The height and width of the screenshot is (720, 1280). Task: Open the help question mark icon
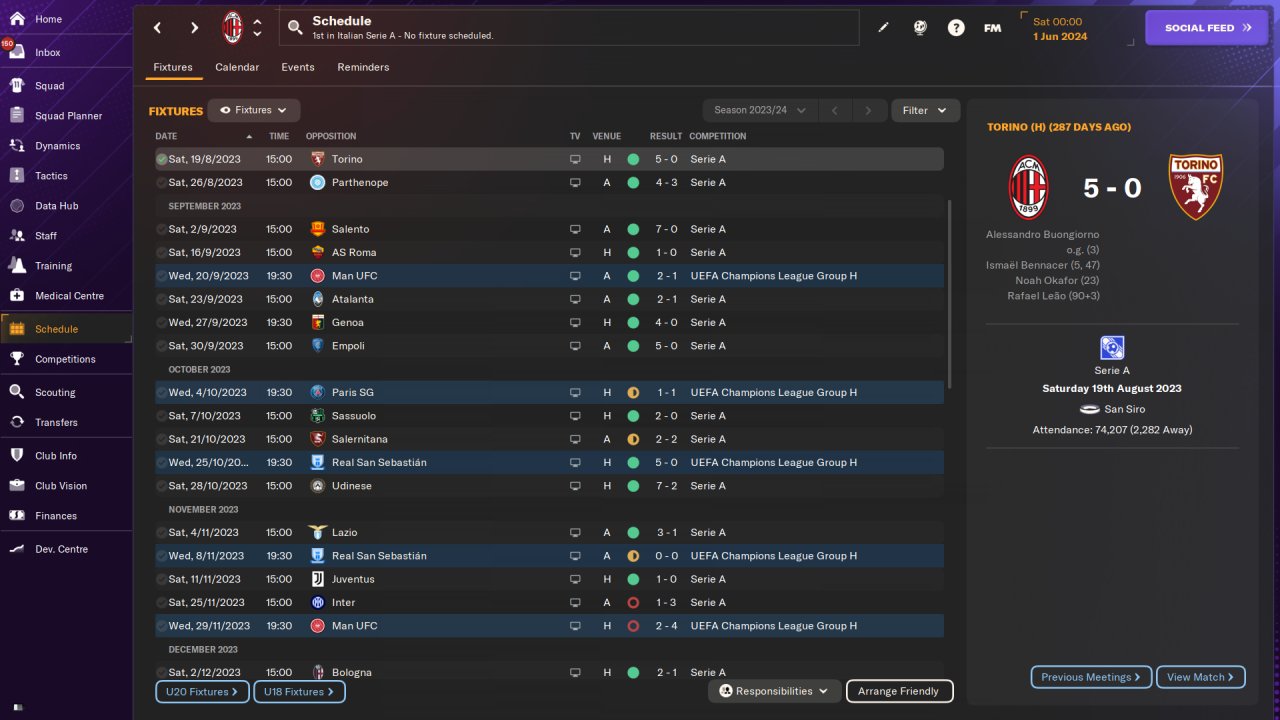956,28
